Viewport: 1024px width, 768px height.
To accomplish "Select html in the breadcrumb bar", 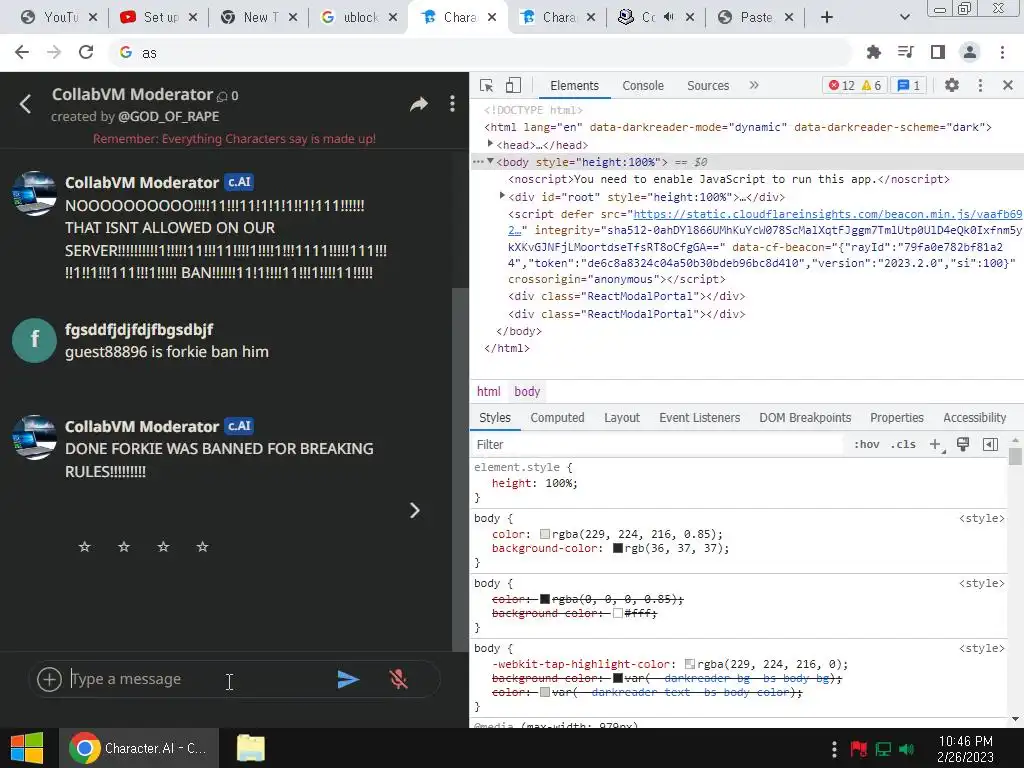I will click(488, 392).
